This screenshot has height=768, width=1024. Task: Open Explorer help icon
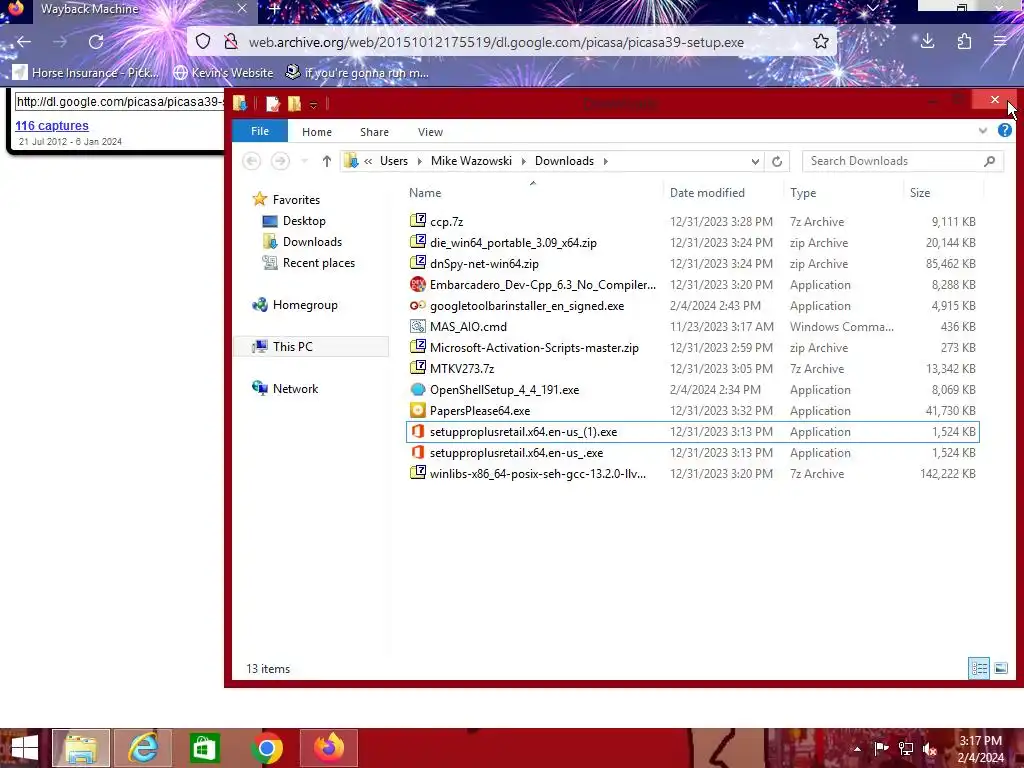pyautogui.click(x=1004, y=131)
